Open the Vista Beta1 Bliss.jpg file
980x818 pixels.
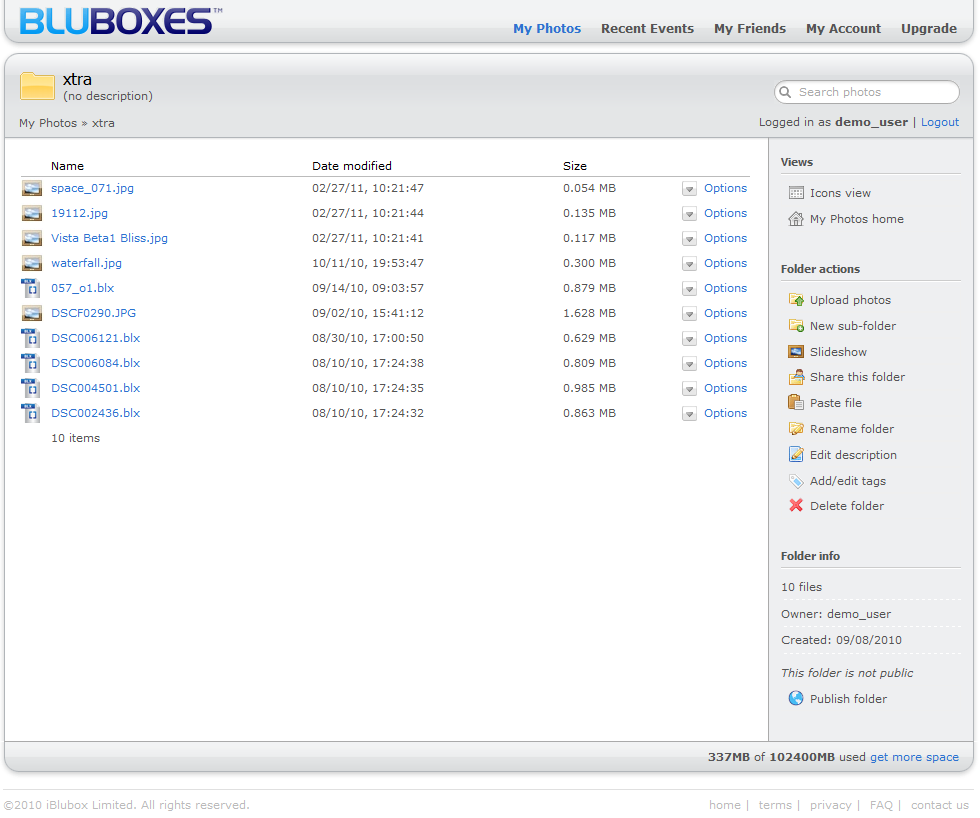(109, 238)
